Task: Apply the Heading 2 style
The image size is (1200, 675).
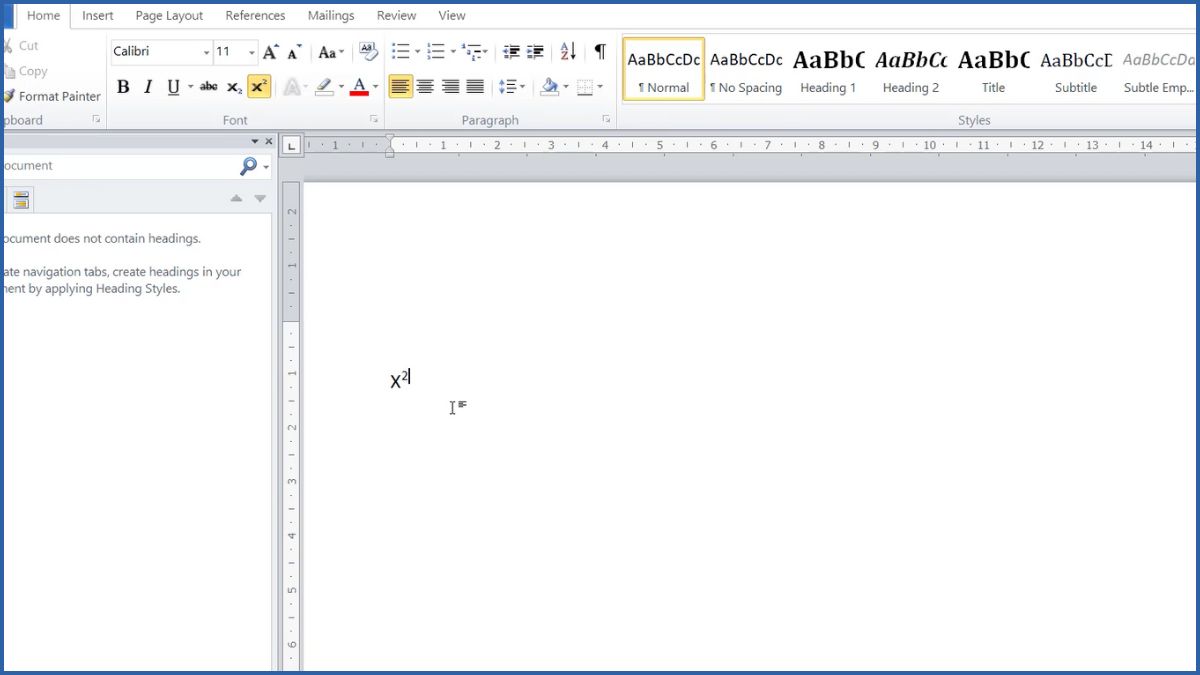Action: pos(911,69)
